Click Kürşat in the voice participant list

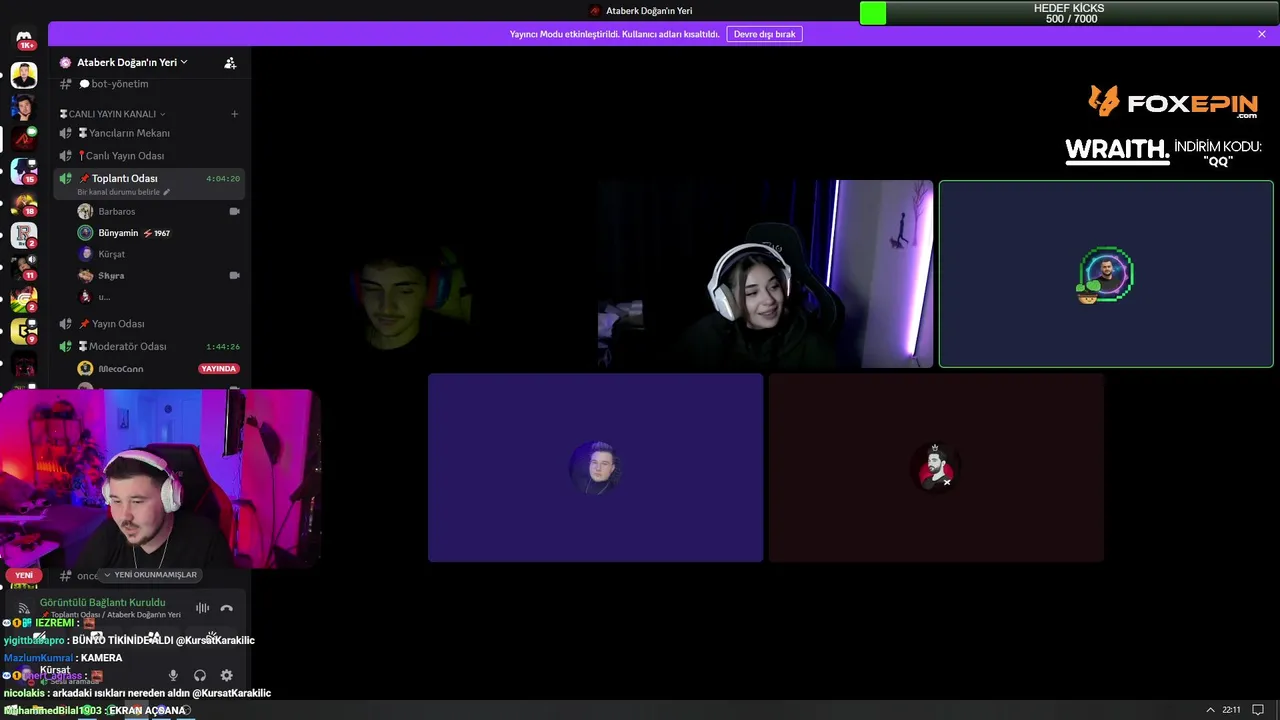click(x=112, y=254)
